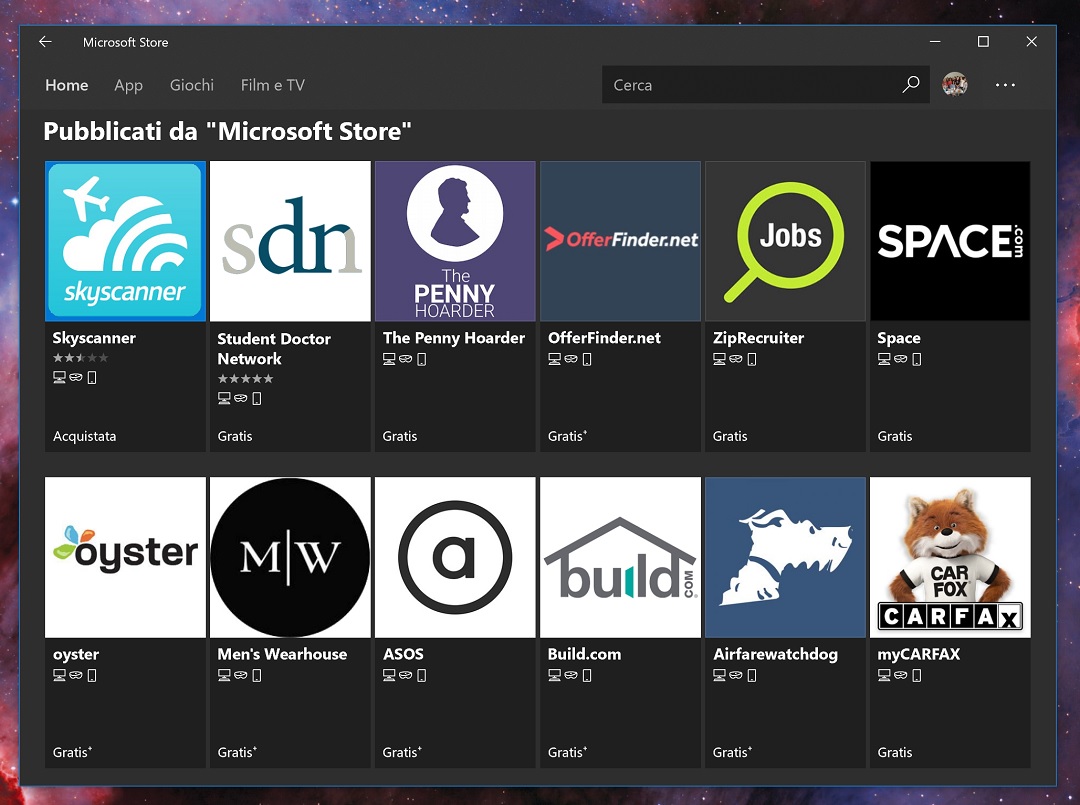Click ASOS's PC device icon
Viewport: 1080px width, 805px height.
pos(389,675)
